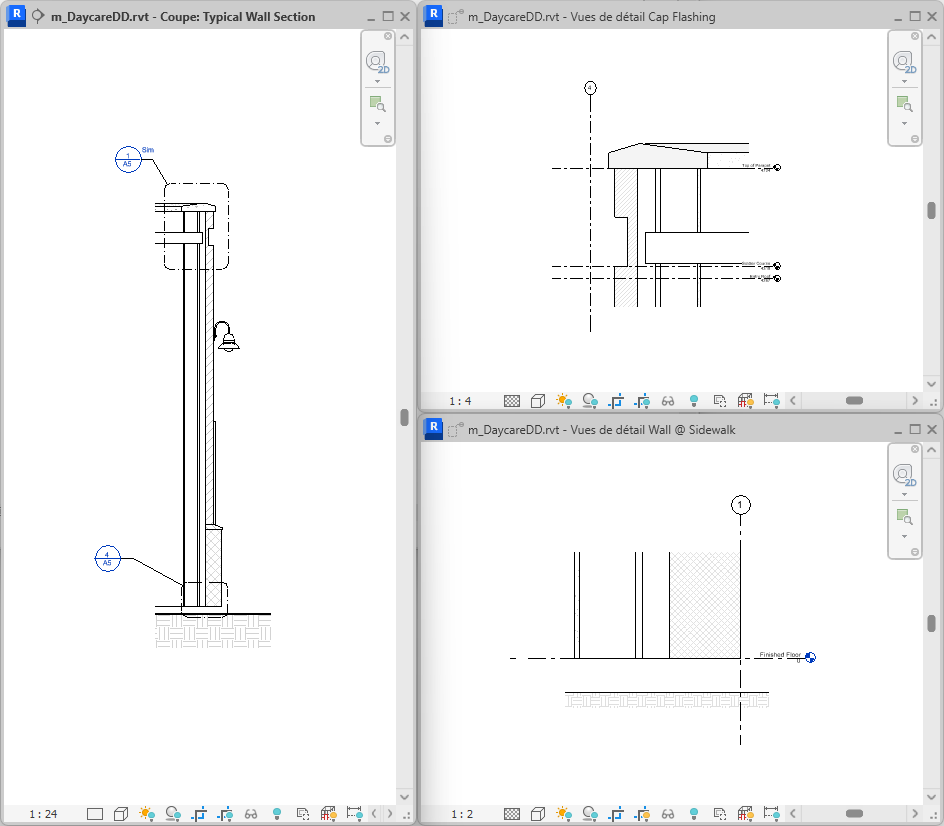Screen dimensions: 944x826
Task: Click the Finished Floor level label
Action: point(780,654)
